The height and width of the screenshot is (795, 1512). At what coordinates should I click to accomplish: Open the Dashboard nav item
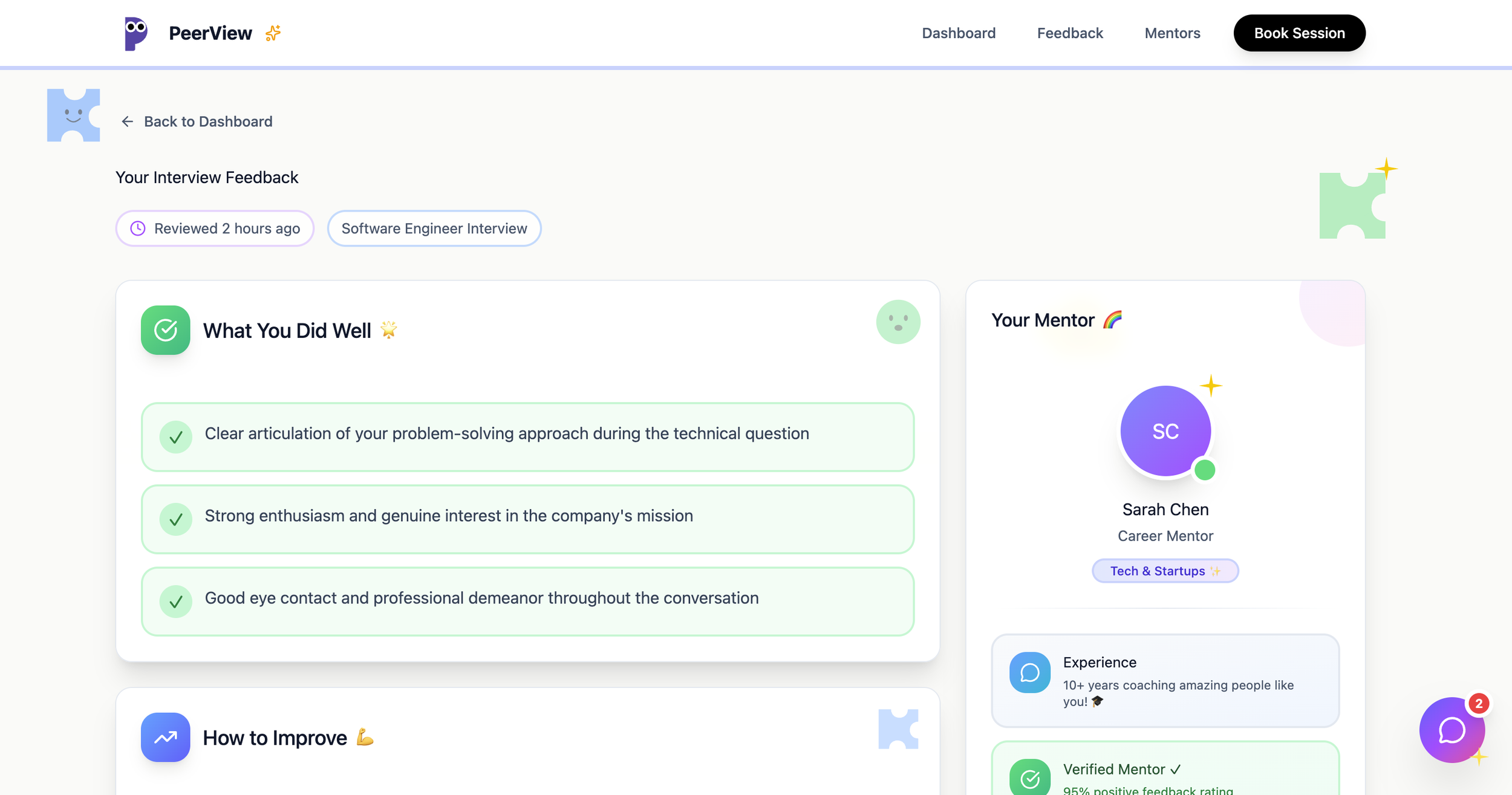tap(959, 33)
